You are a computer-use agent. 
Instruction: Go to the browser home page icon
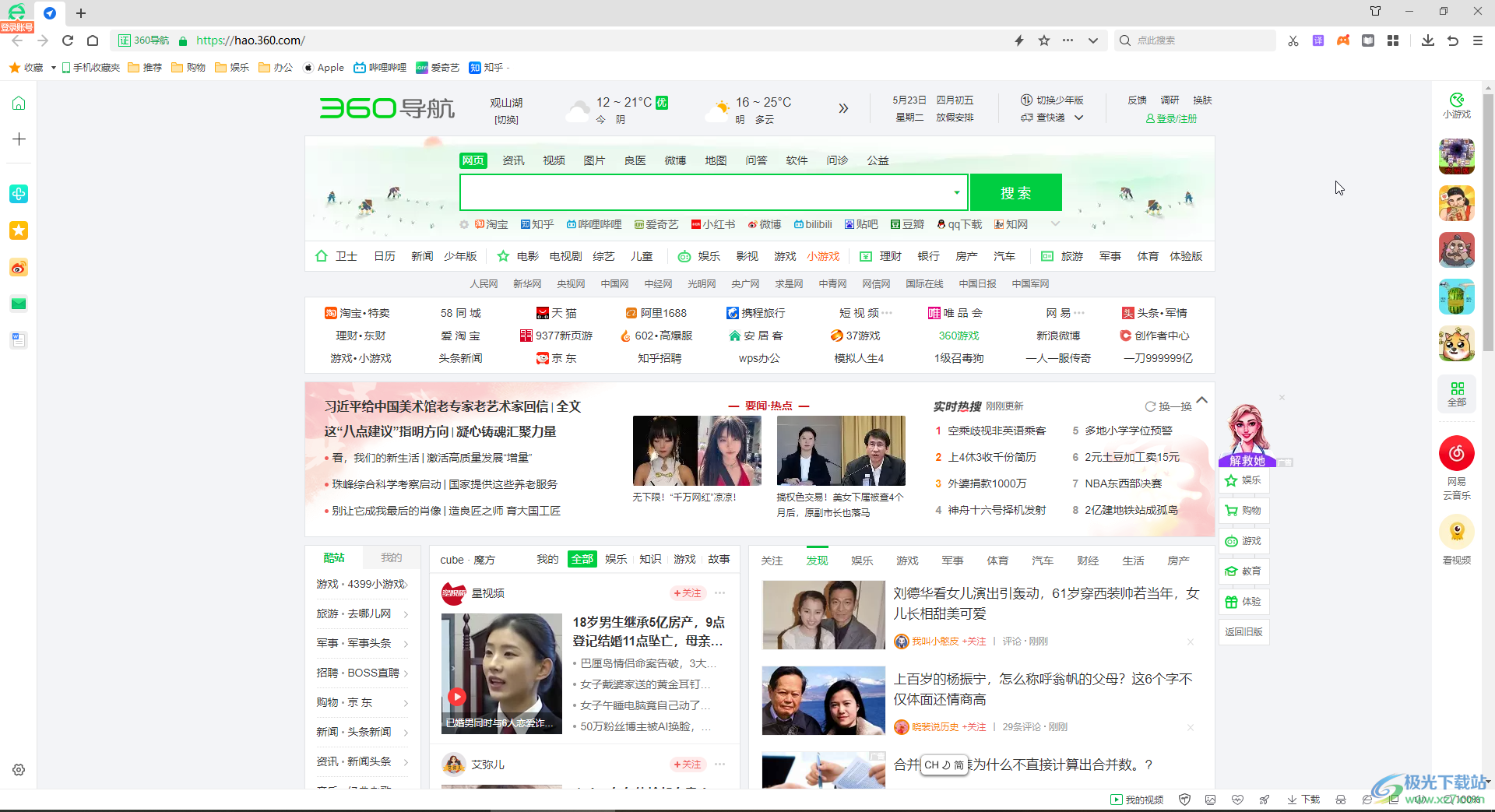93,40
